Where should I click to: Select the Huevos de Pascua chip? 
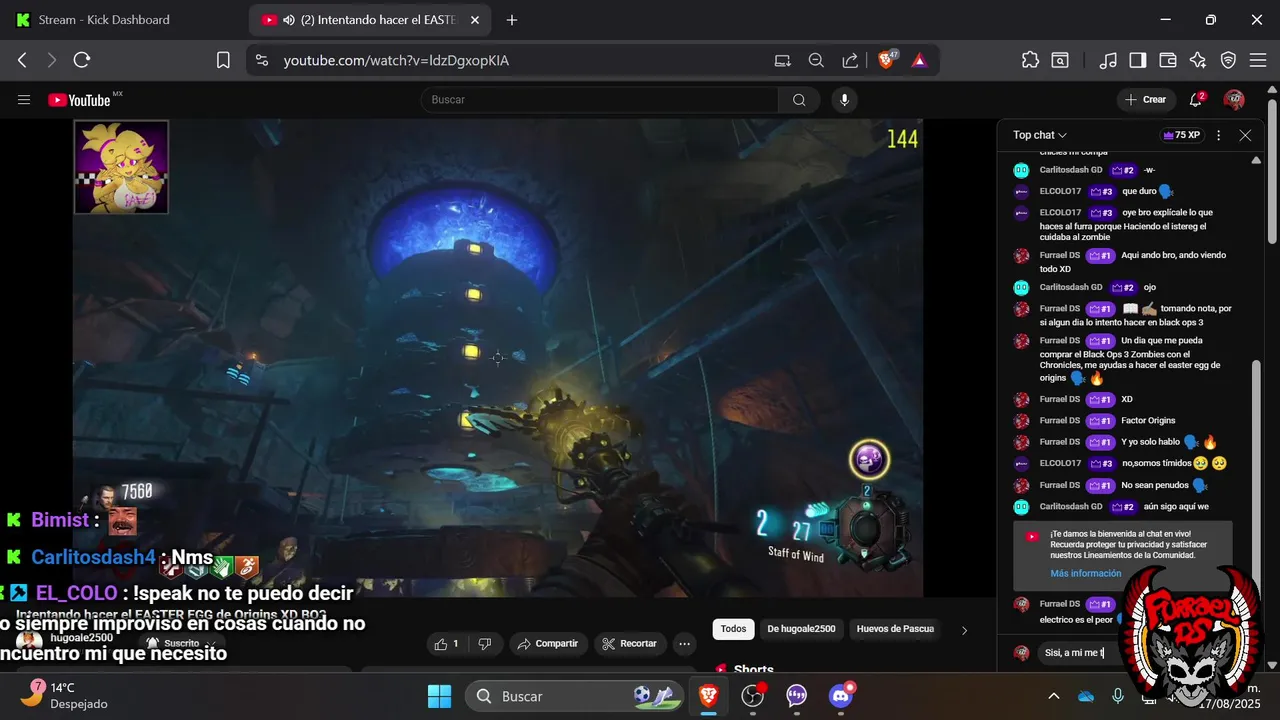896,629
